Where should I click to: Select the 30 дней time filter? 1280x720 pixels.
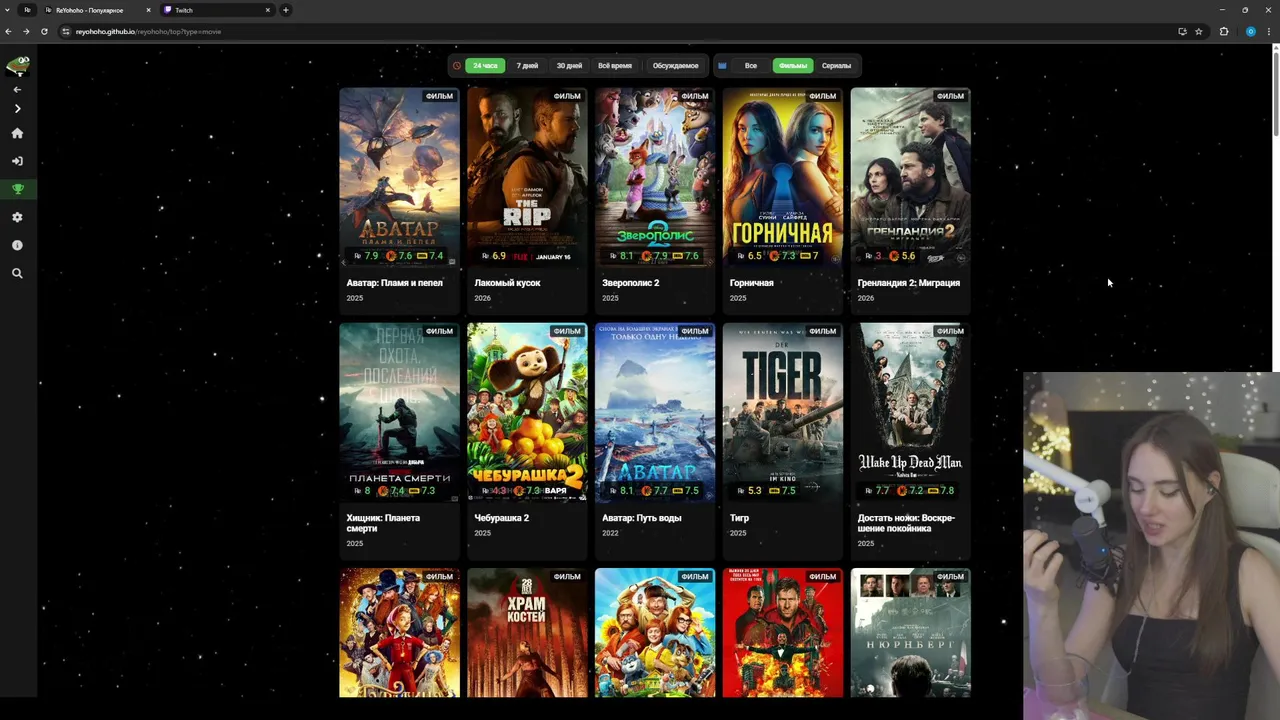point(569,66)
